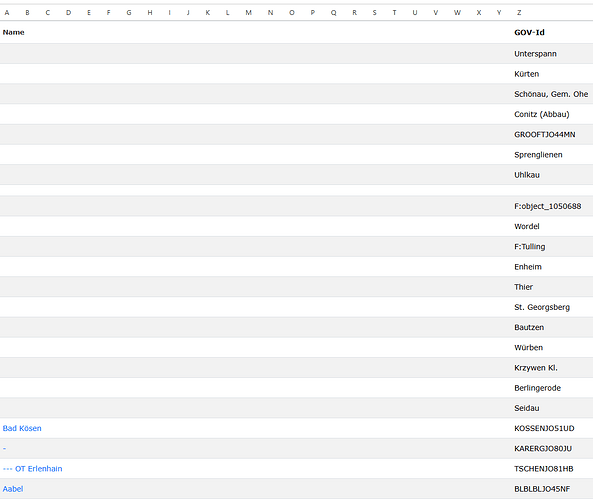
Task: Click the dash-named entry link
Action: 4,449
